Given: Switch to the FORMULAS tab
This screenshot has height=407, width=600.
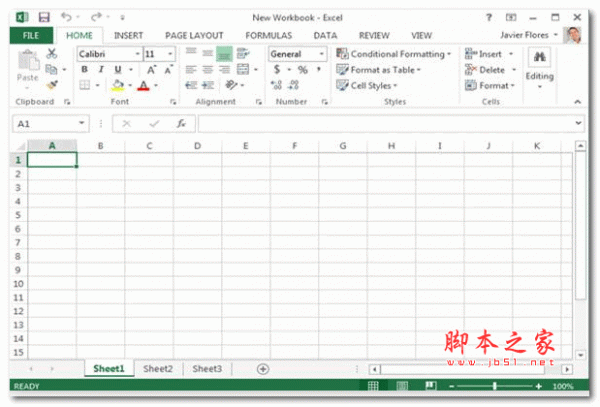Looking at the screenshot, I should (269, 36).
